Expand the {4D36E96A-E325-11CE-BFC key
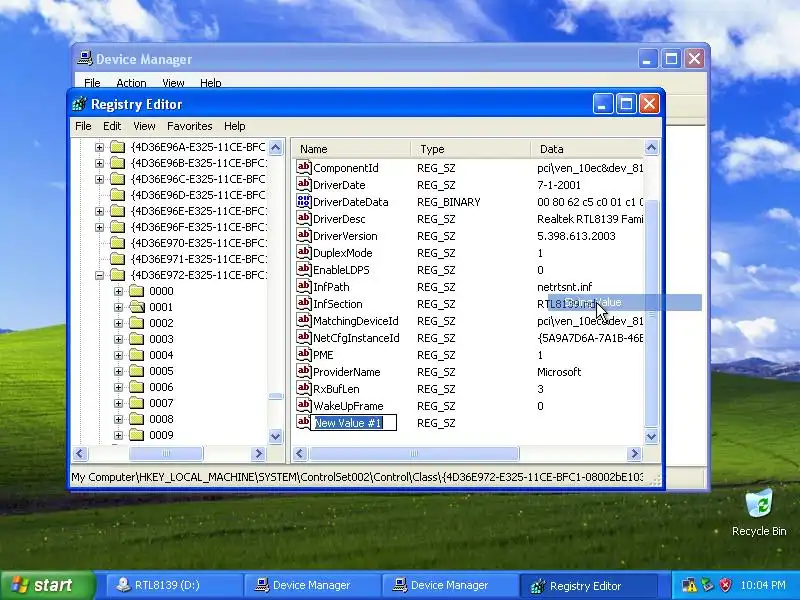Screen dimensions: 800x600 click(99, 147)
